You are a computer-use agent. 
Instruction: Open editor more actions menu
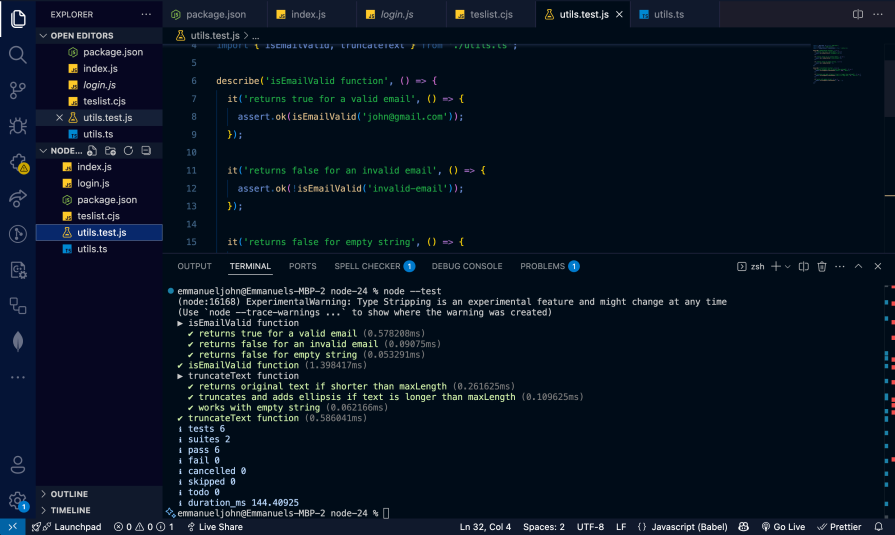877,14
